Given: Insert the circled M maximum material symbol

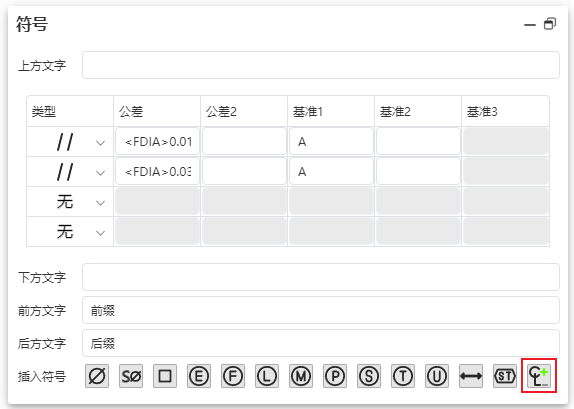Looking at the screenshot, I should (x=301, y=376).
